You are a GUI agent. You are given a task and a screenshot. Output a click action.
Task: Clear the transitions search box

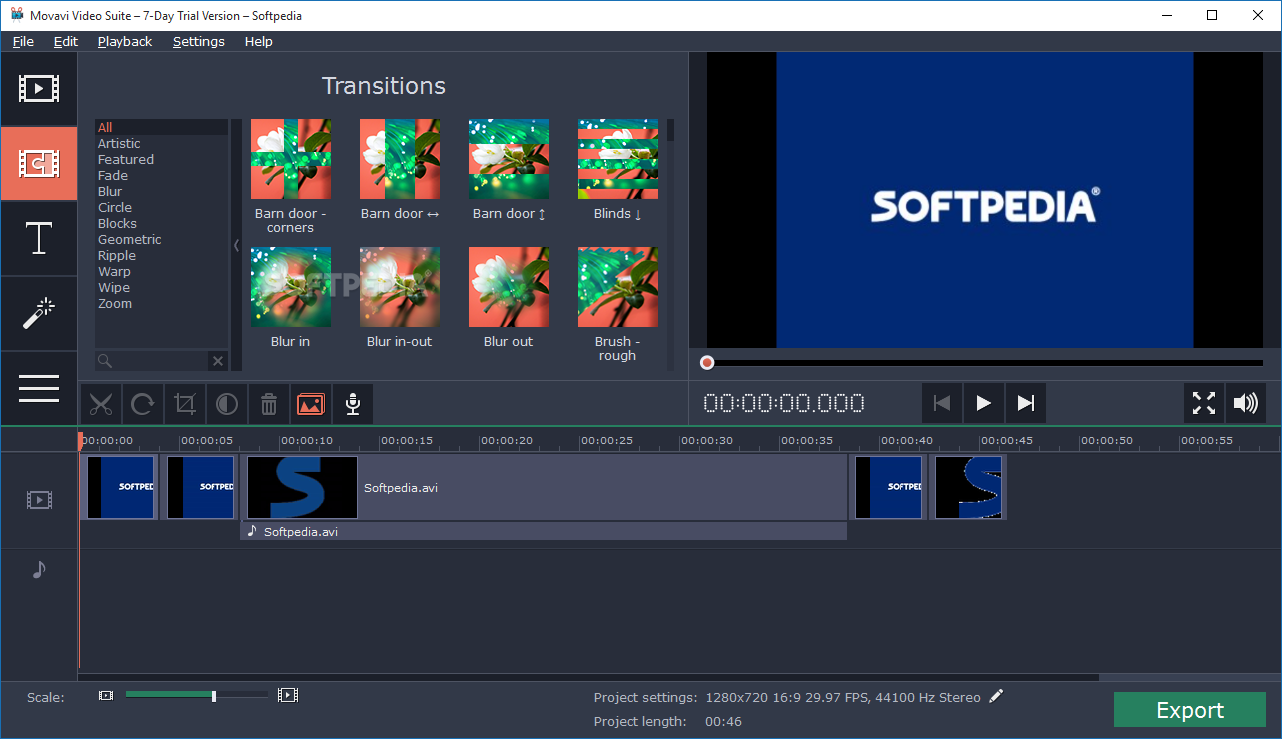pos(218,361)
